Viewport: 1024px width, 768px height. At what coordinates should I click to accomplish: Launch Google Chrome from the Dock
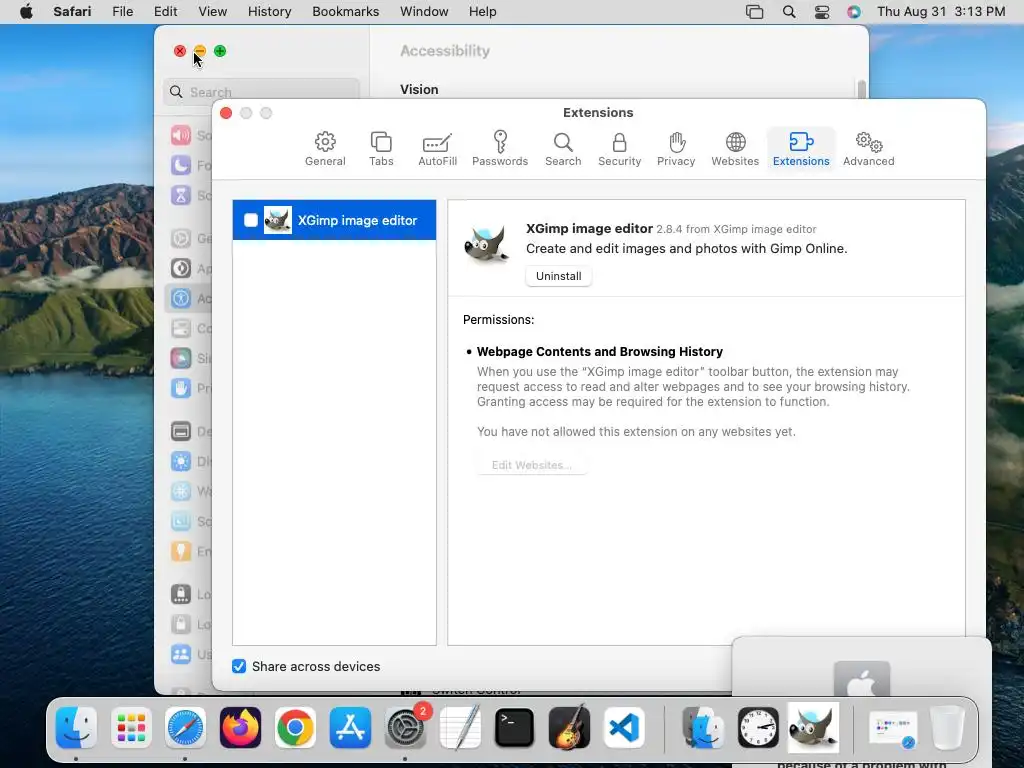(295, 727)
